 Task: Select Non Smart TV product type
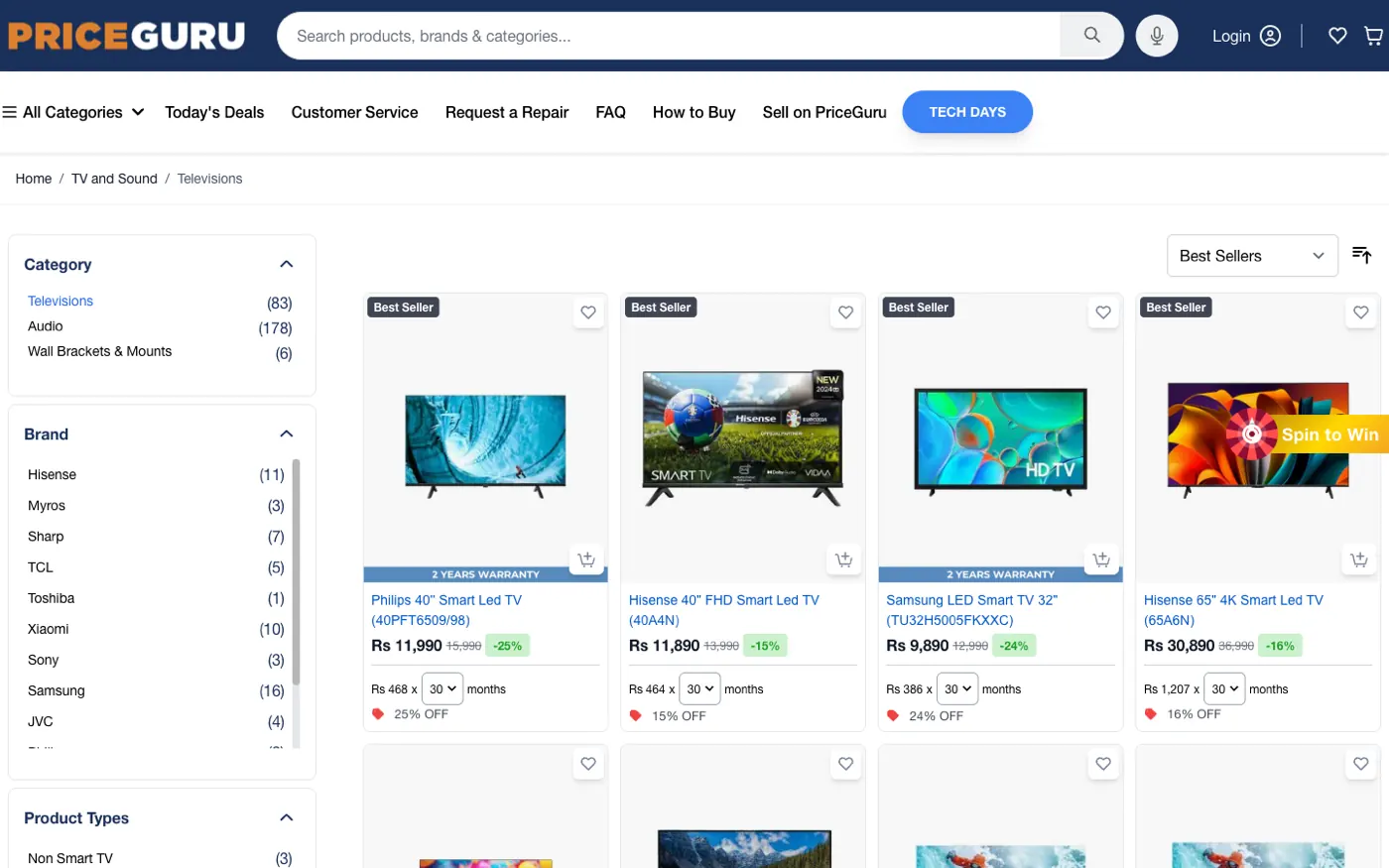(x=70, y=858)
